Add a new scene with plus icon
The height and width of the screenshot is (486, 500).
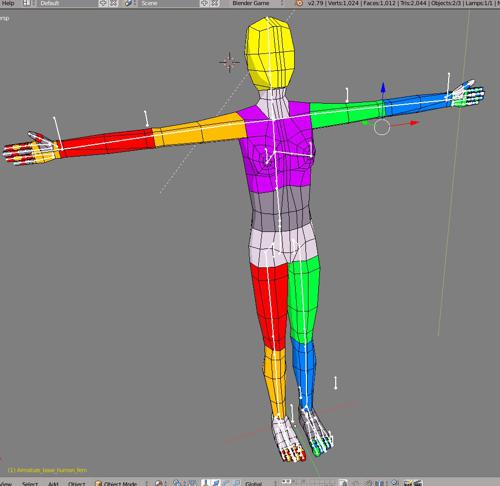coord(204,3)
